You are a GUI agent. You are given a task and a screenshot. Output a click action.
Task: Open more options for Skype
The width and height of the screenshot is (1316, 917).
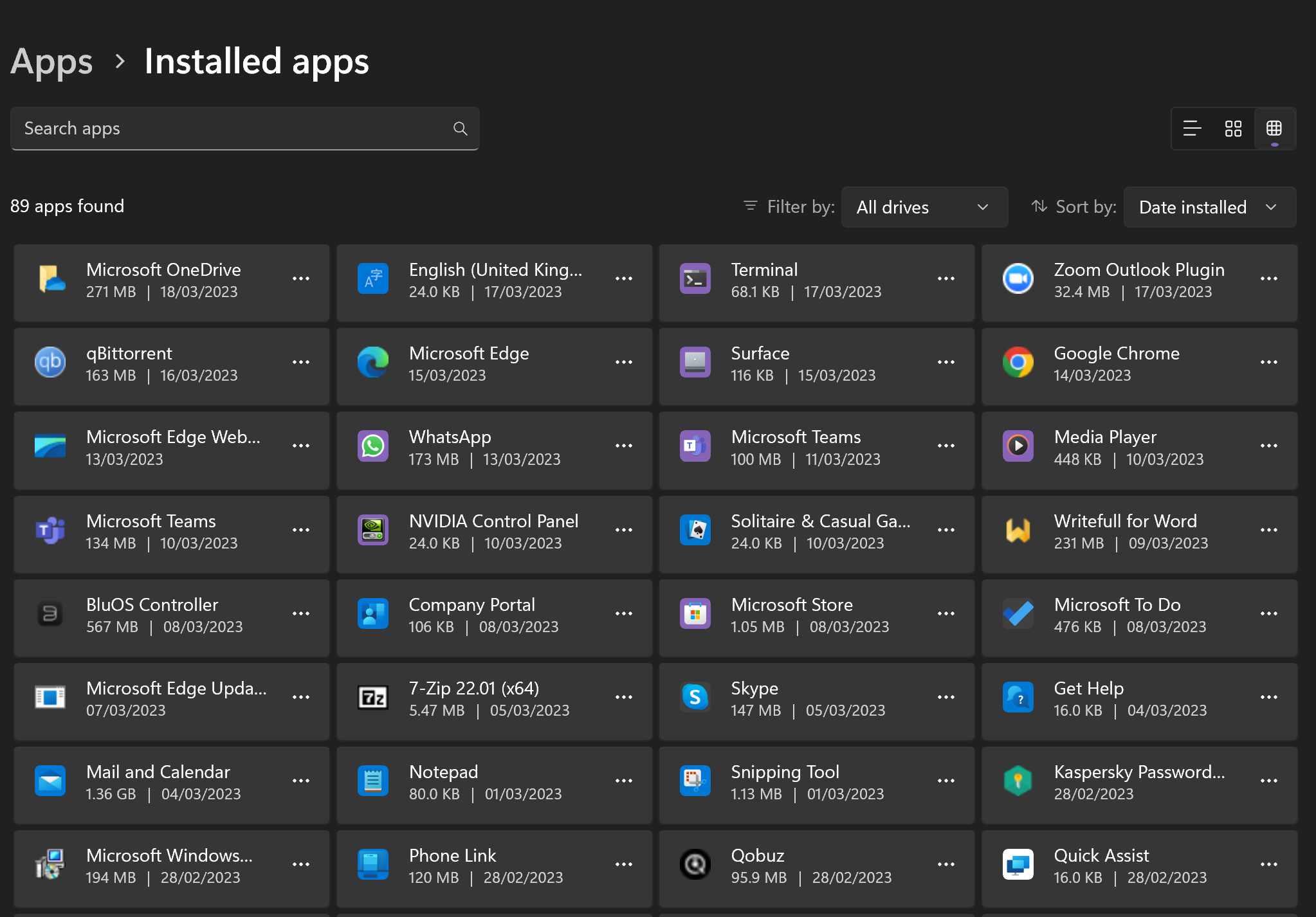[946, 698]
